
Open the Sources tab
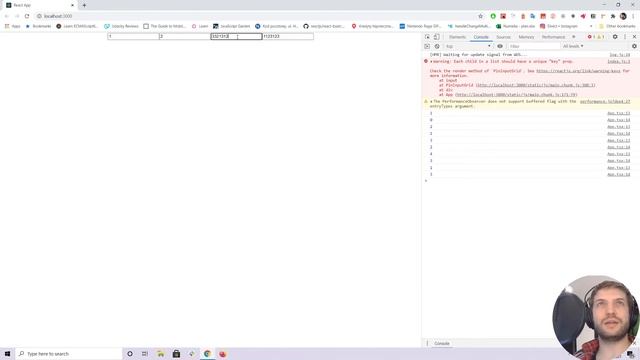tap(503, 37)
